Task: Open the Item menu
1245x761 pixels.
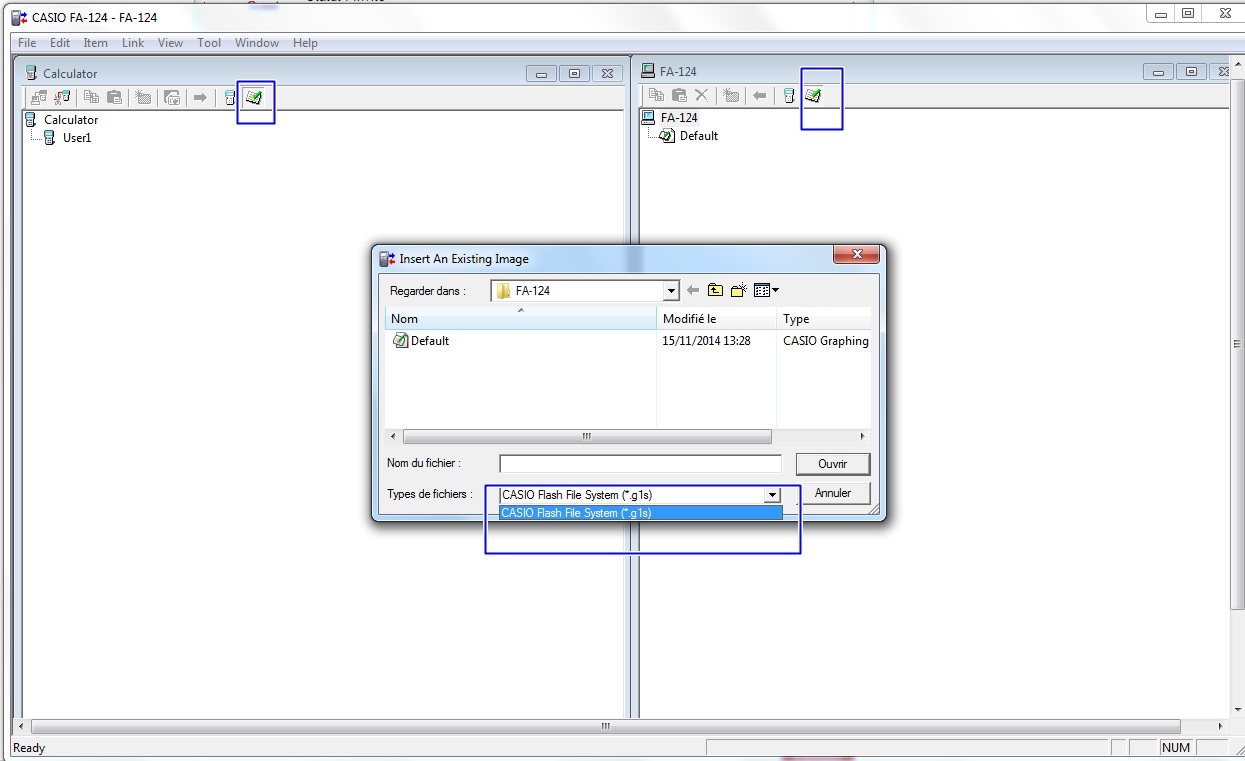Action: [x=96, y=43]
